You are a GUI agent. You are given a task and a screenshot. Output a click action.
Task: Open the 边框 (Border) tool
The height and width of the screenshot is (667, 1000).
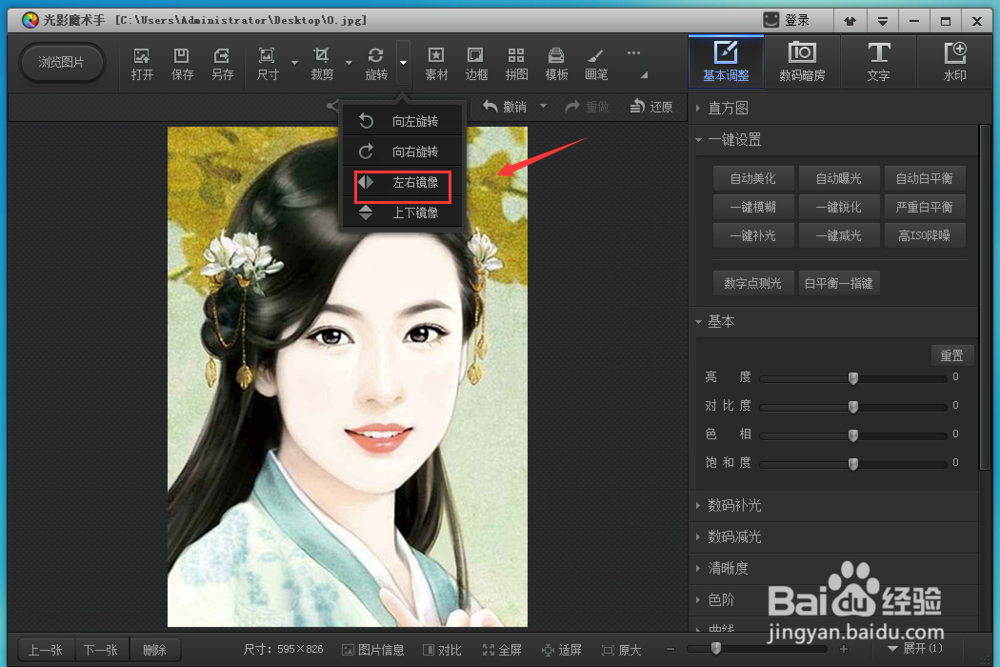point(476,64)
